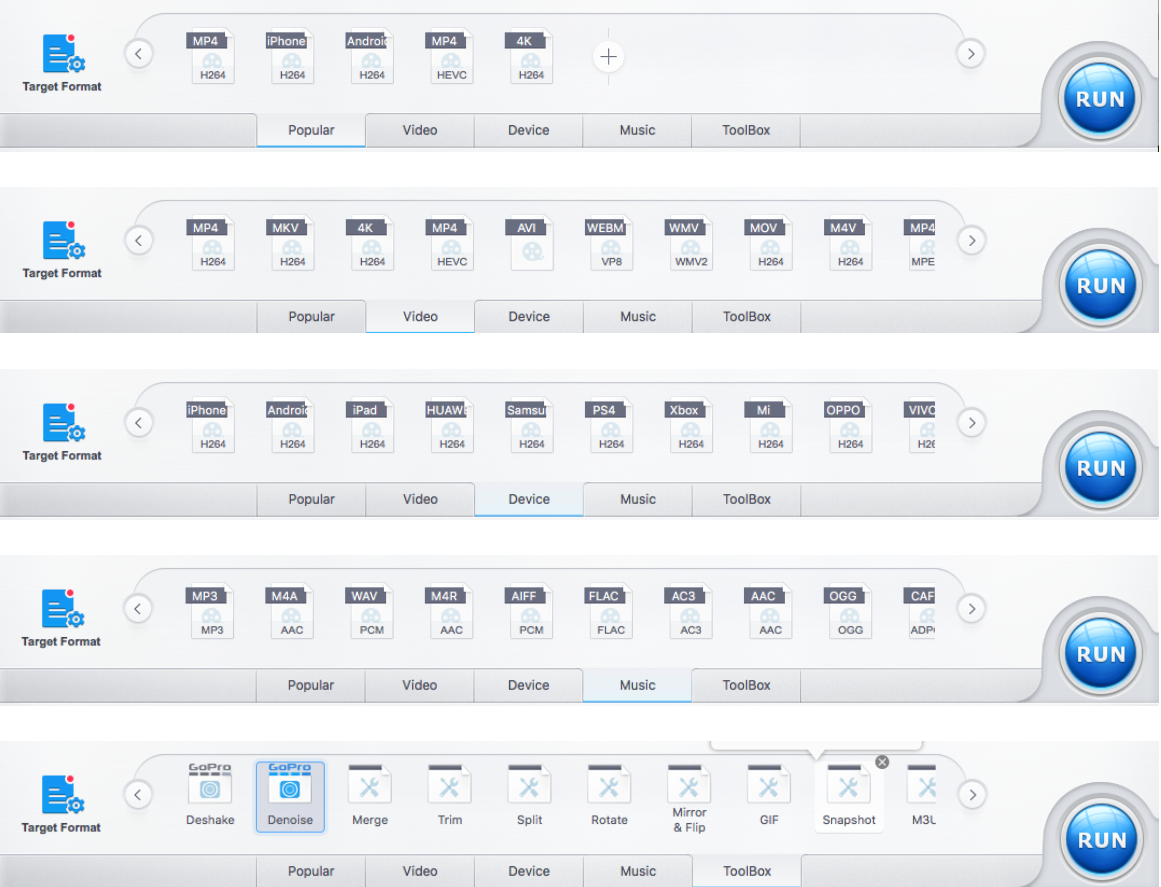Select the Mi device profile

(770, 426)
